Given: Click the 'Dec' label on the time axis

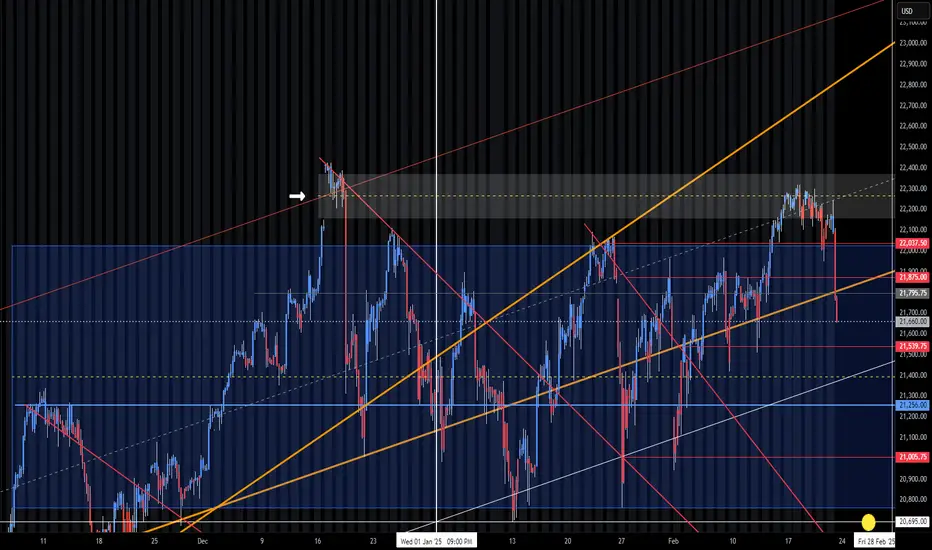Looking at the screenshot, I should (x=203, y=541).
